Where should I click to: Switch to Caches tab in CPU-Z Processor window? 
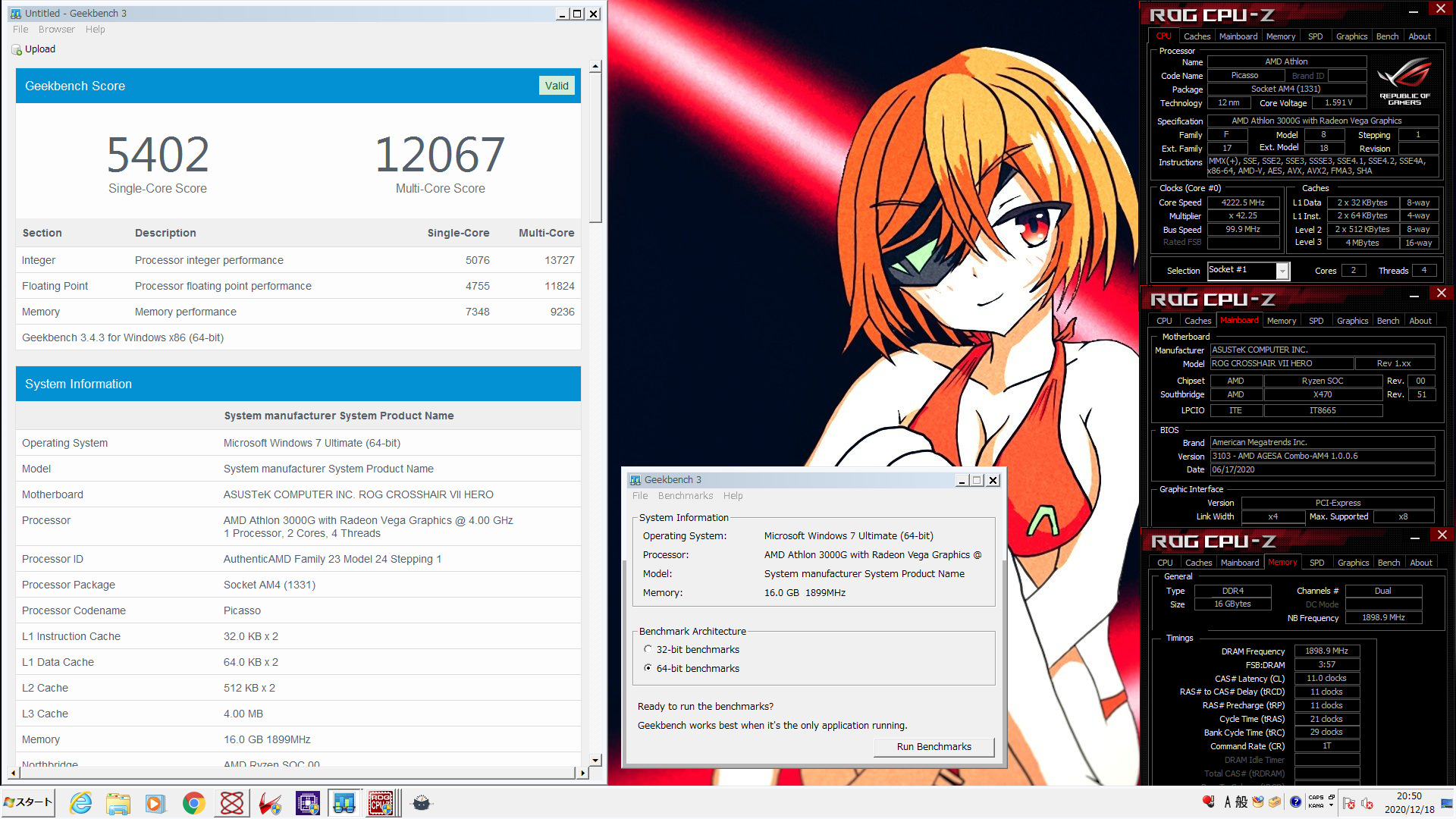point(1197,36)
